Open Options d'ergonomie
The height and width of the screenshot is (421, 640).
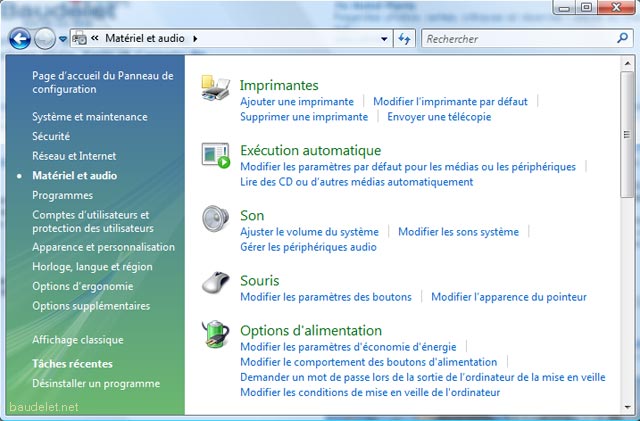[x=83, y=286]
